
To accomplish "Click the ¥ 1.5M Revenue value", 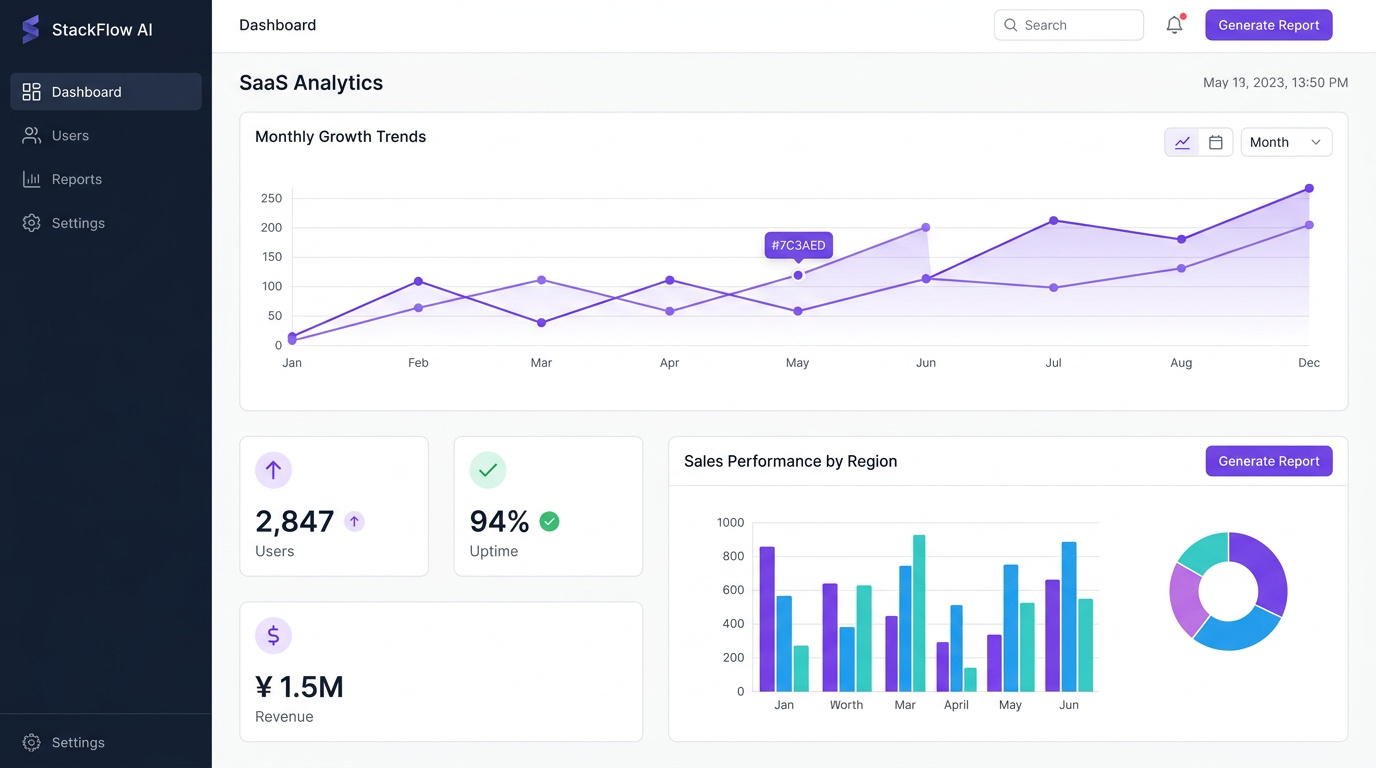I will (300, 687).
